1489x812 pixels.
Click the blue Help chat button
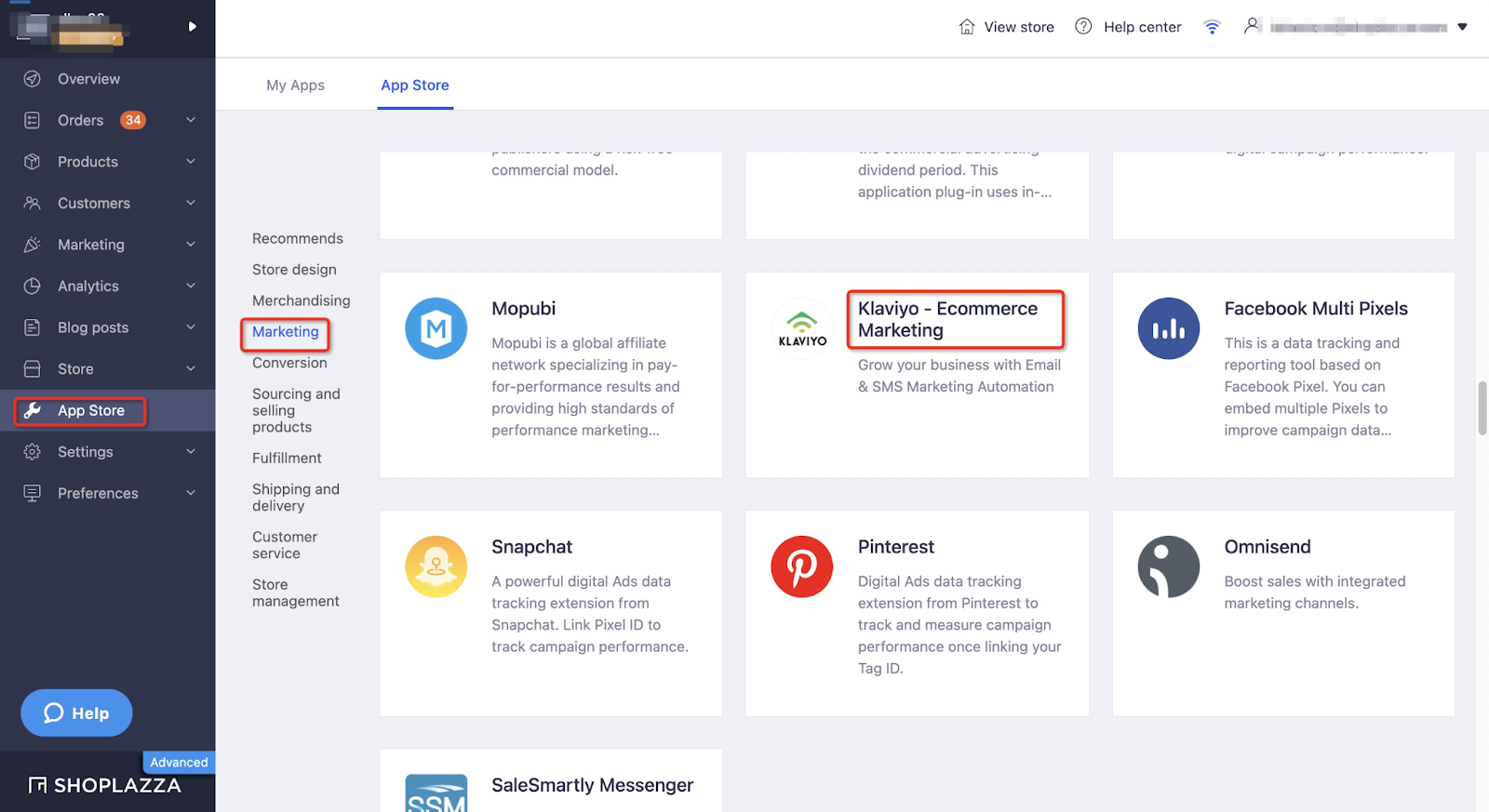pos(76,712)
